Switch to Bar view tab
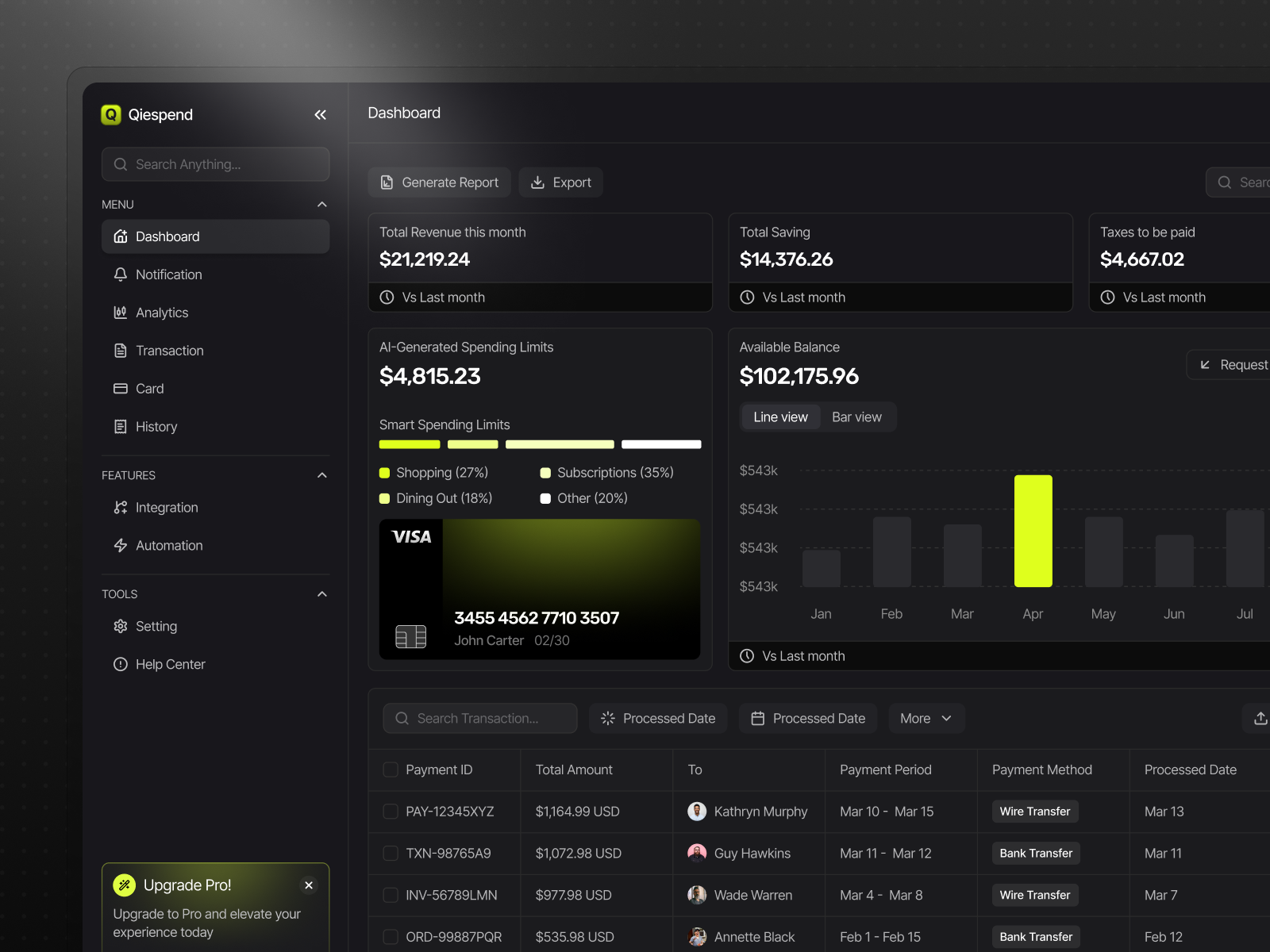This screenshot has width=1270, height=952. [856, 416]
